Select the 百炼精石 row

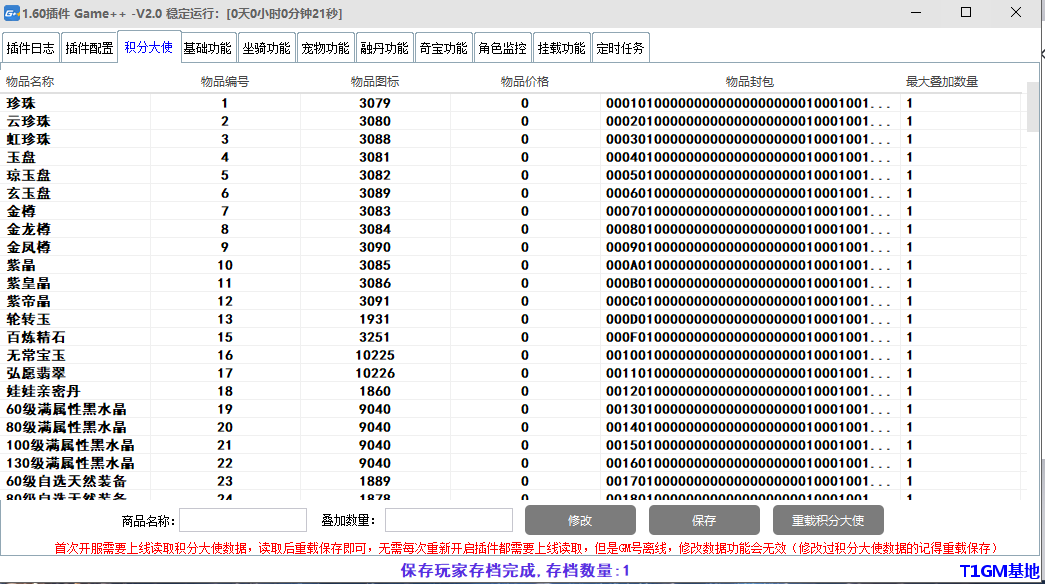pos(511,337)
